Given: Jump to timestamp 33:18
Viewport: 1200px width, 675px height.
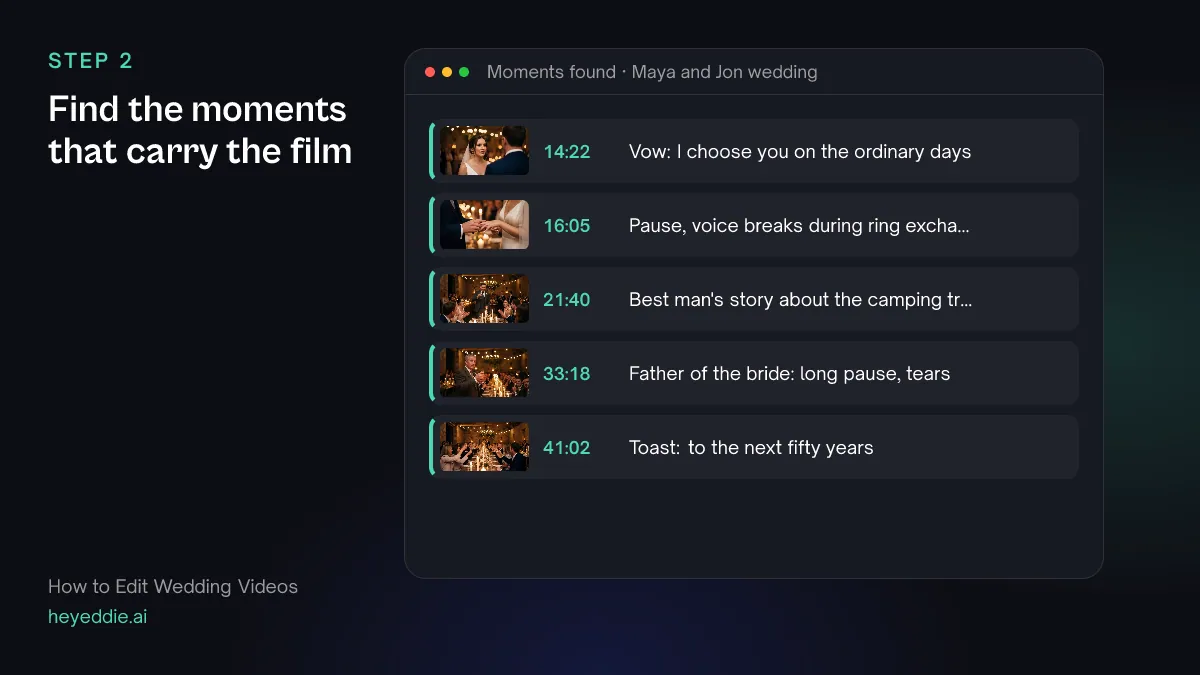Looking at the screenshot, I should pyautogui.click(x=567, y=374).
